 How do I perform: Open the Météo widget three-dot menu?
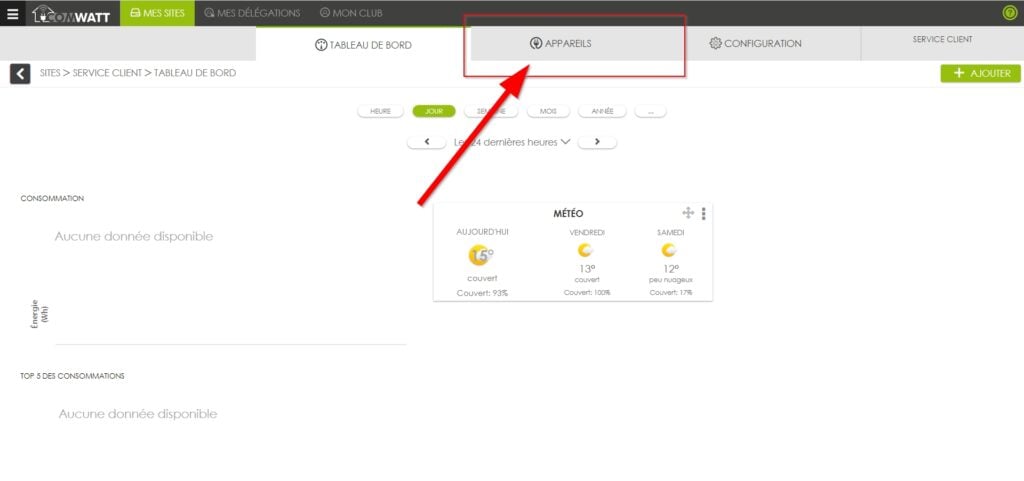[x=704, y=213]
